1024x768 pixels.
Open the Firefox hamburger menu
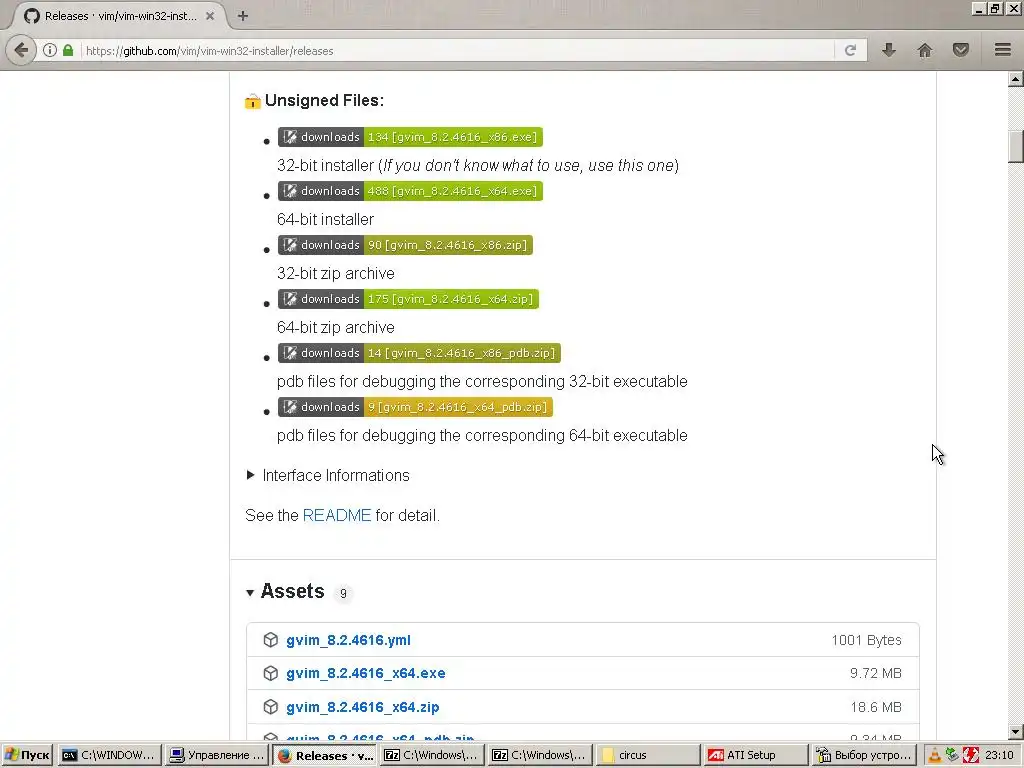click(1003, 50)
